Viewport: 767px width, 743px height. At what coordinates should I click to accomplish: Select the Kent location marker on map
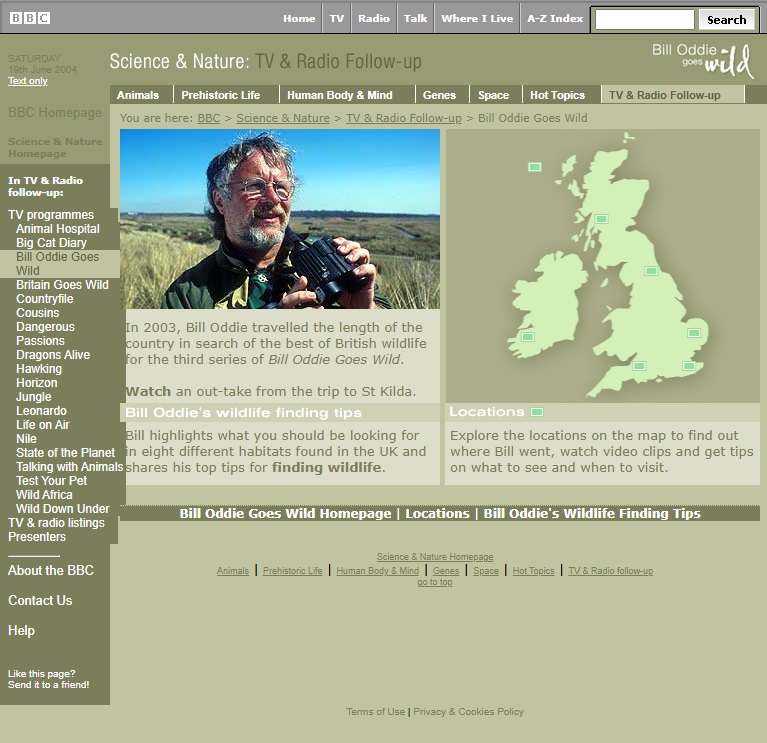tap(689, 365)
